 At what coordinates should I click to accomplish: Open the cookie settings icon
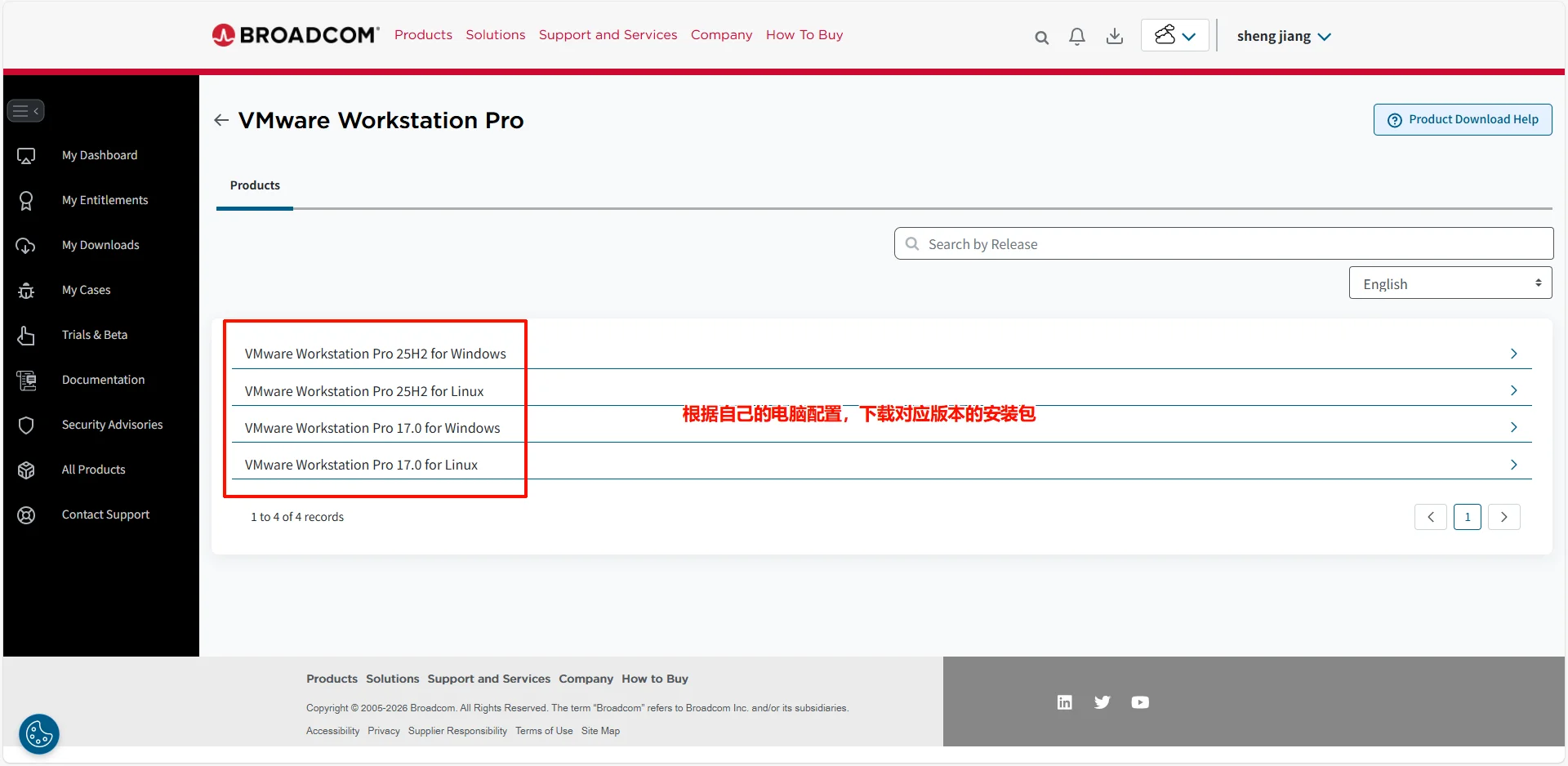[39, 733]
